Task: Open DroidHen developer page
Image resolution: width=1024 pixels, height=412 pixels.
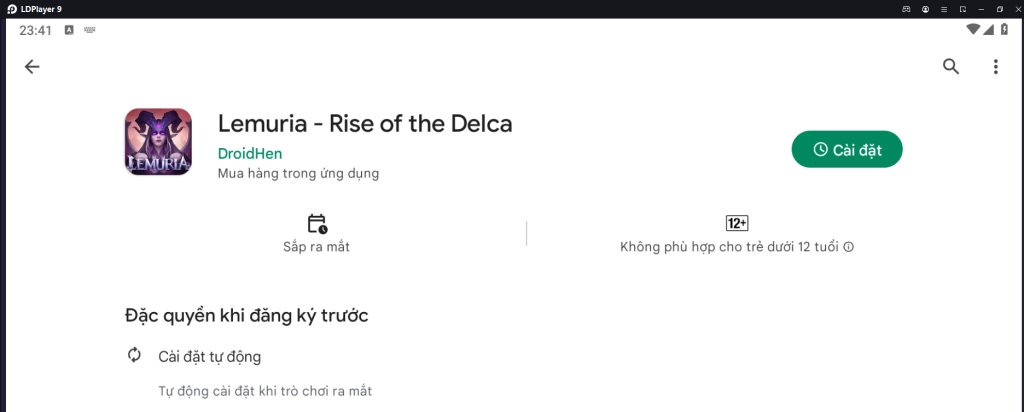Action: click(x=250, y=154)
